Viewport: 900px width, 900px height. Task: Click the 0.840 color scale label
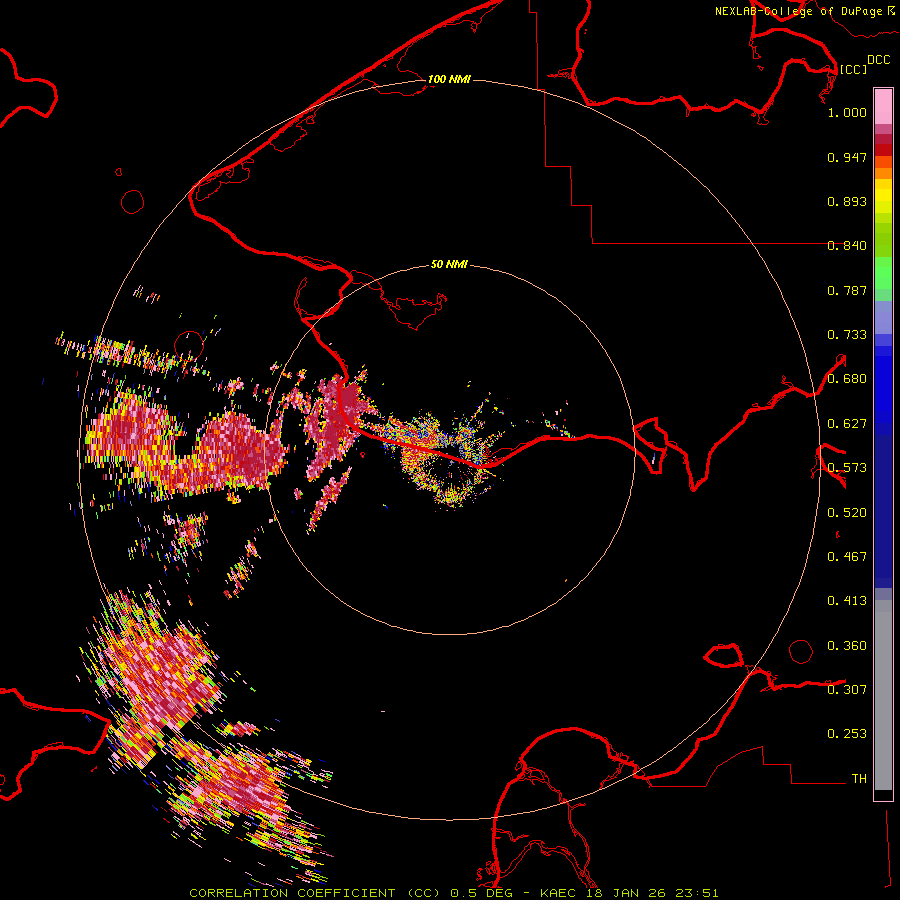click(x=847, y=246)
